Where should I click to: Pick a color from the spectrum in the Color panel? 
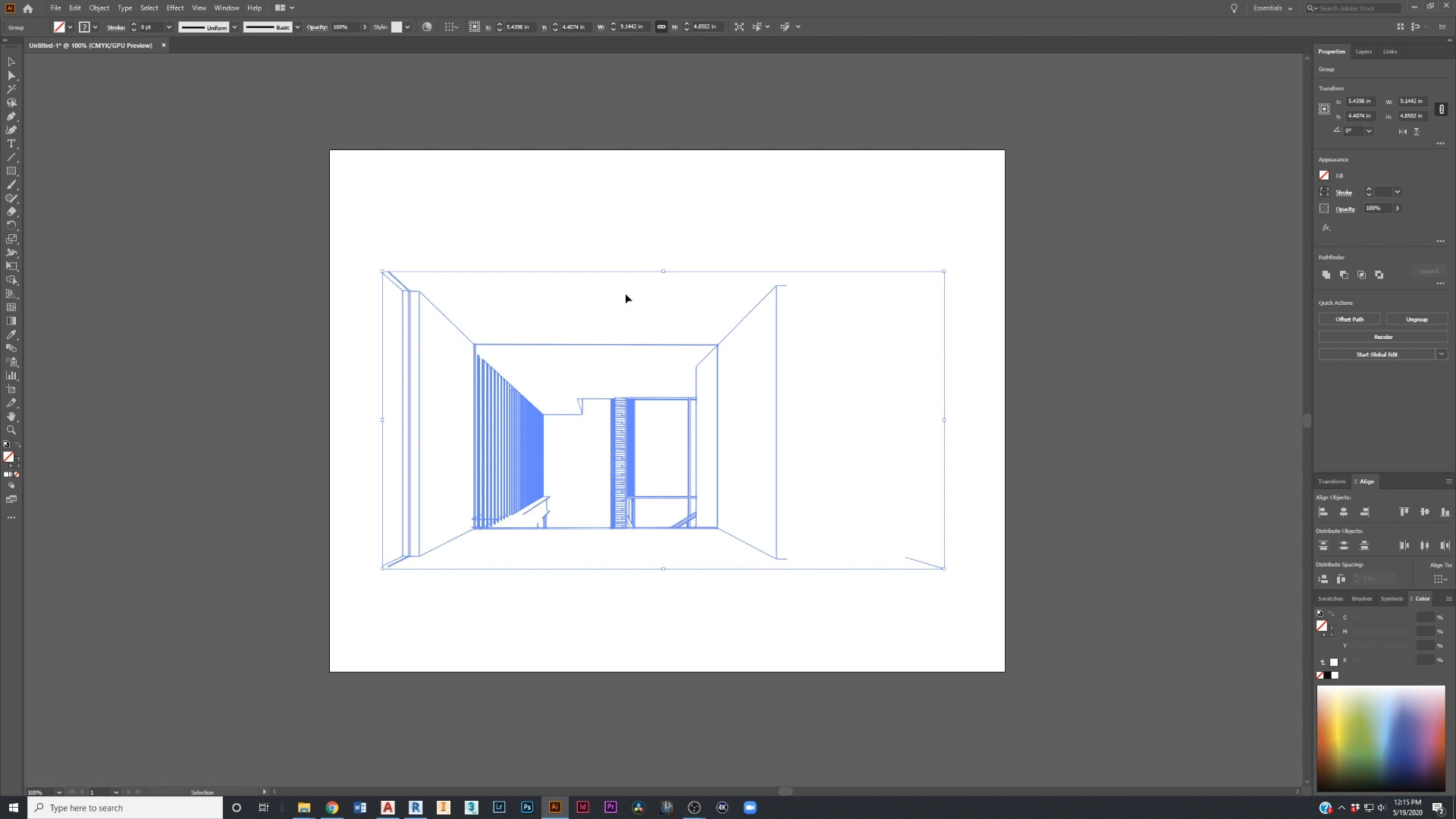click(x=1380, y=736)
